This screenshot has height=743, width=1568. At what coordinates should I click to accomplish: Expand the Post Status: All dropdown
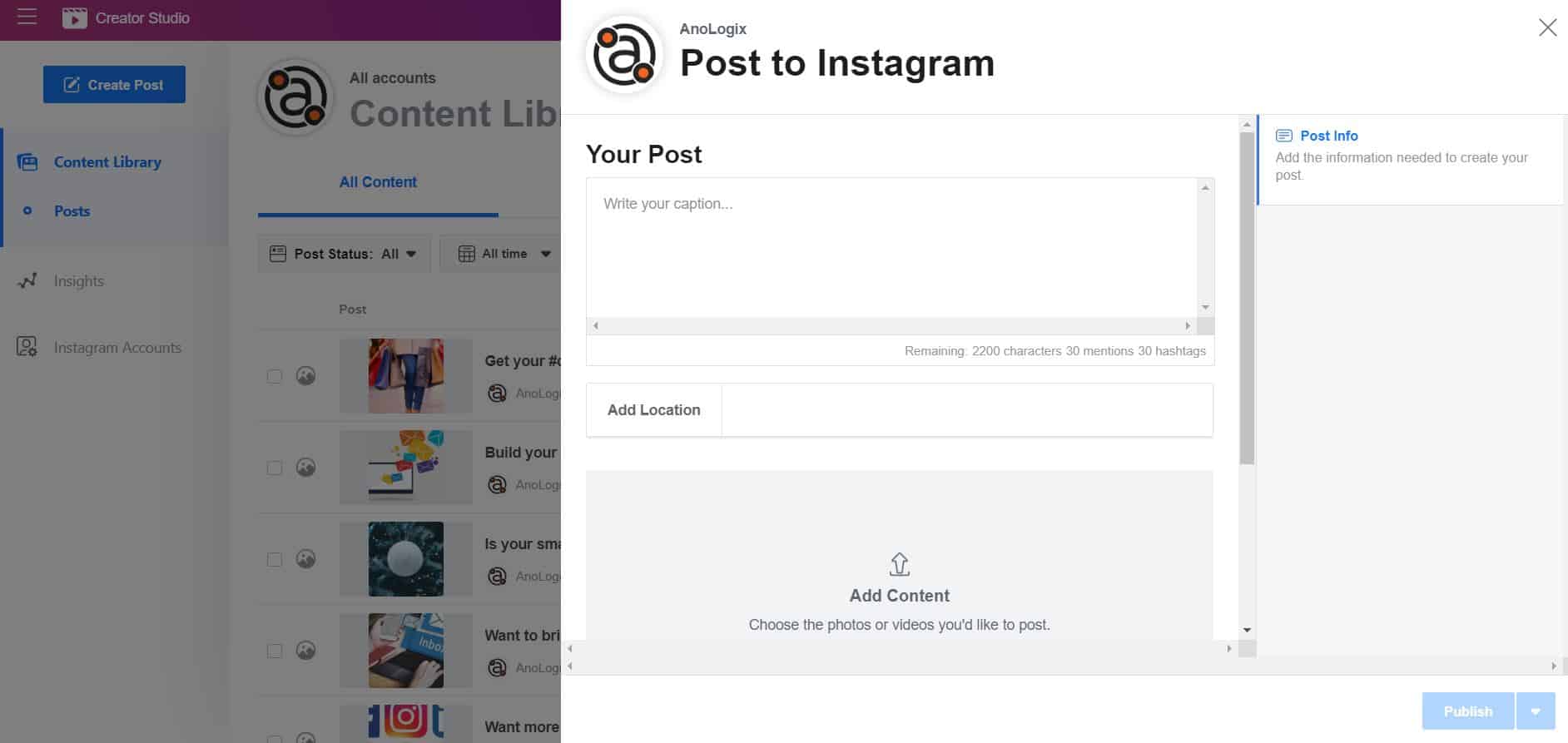coord(344,254)
